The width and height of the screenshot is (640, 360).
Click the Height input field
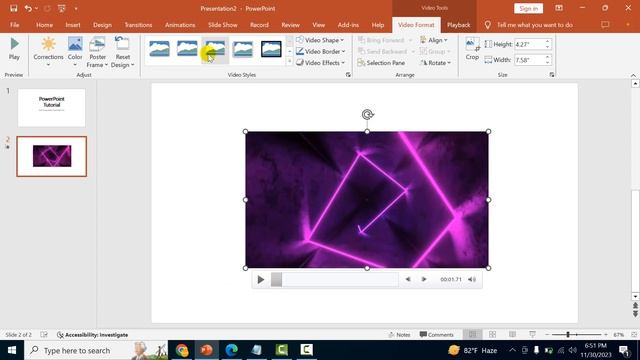tap(529, 44)
